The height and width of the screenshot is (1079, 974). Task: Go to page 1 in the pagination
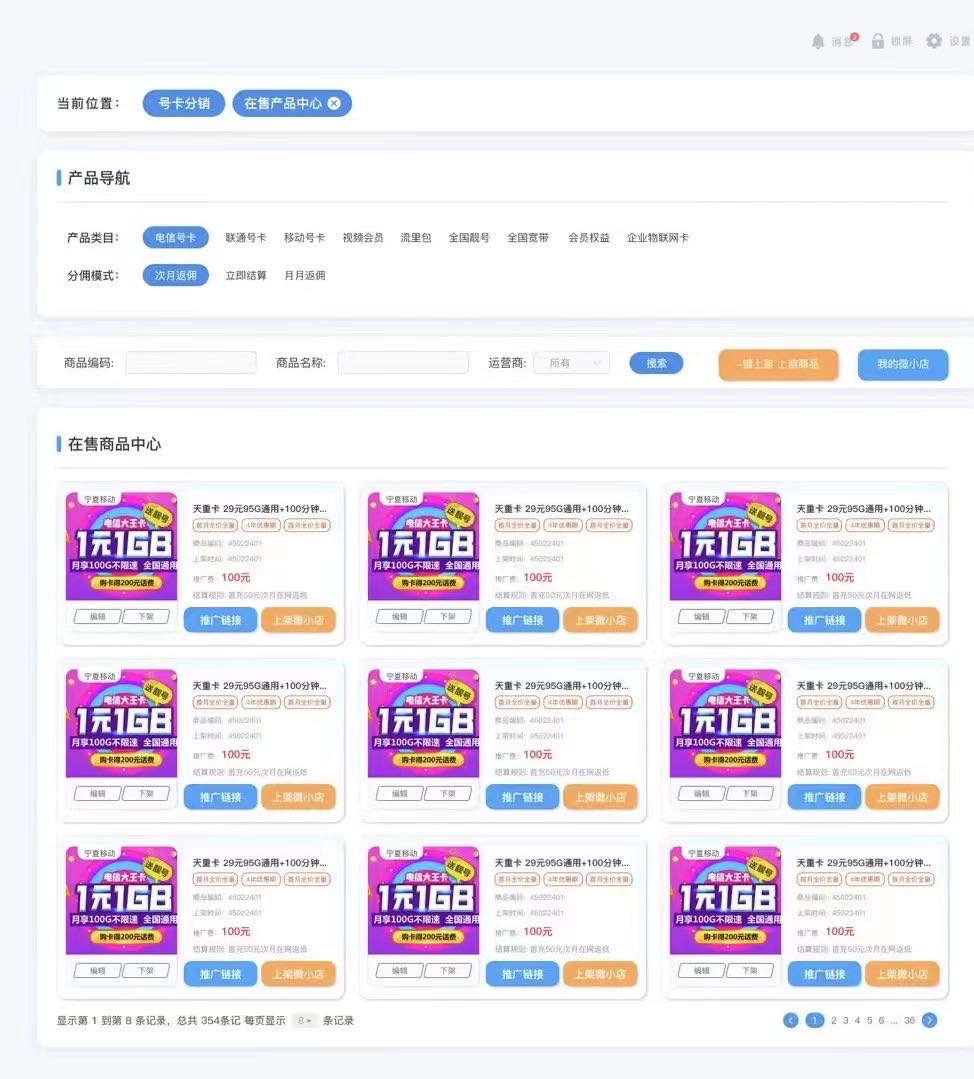[x=814, y=1021]
